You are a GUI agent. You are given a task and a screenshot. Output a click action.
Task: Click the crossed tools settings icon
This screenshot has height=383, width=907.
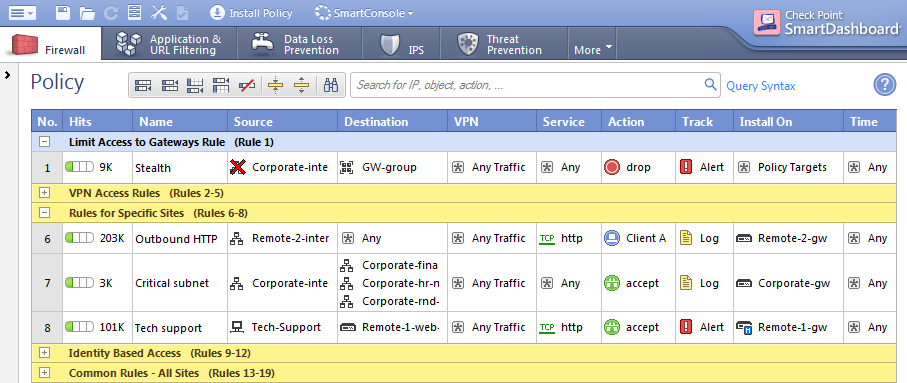click(158, 12)
